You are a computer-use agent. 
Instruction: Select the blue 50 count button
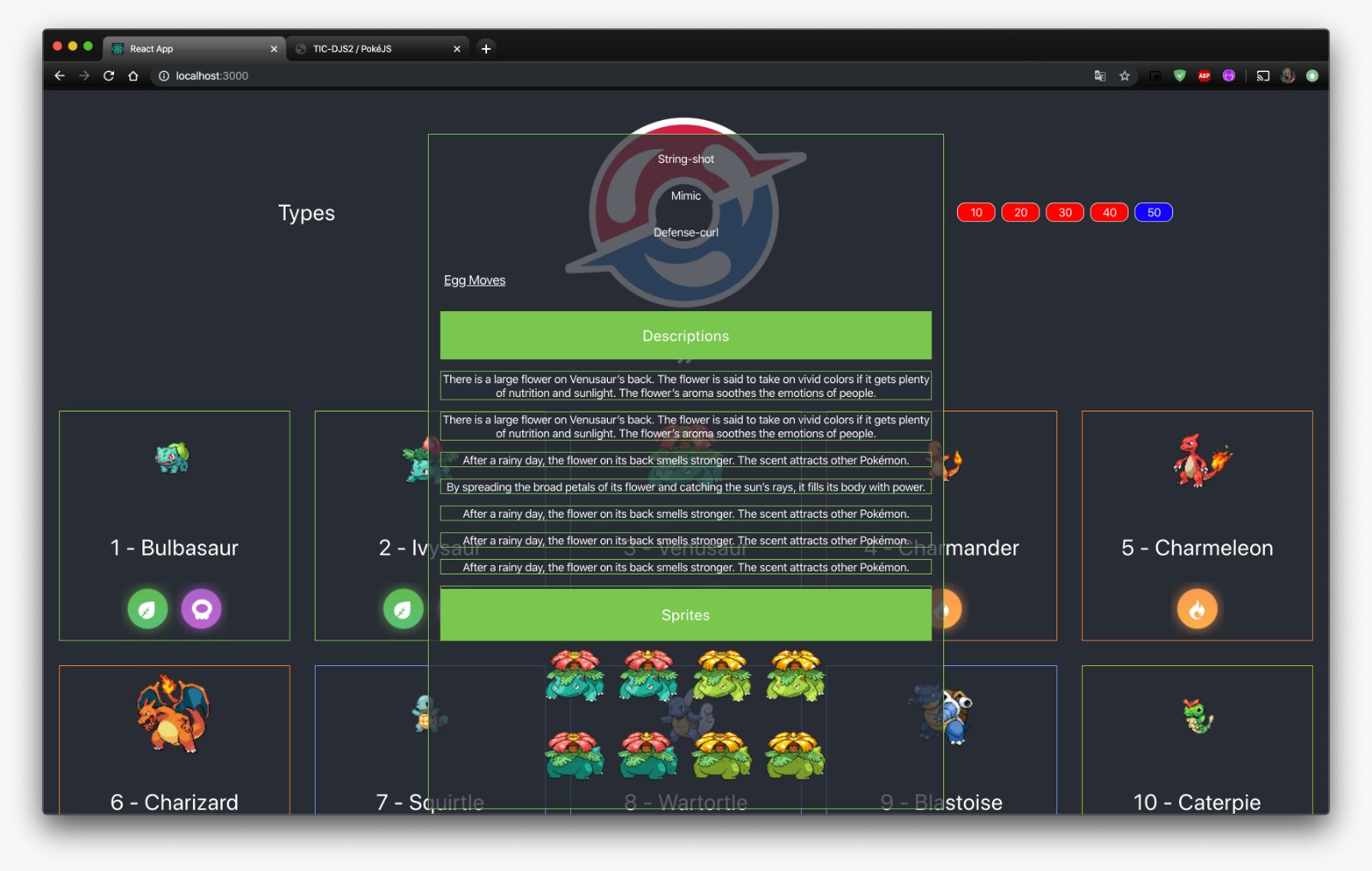point(1154,213)
